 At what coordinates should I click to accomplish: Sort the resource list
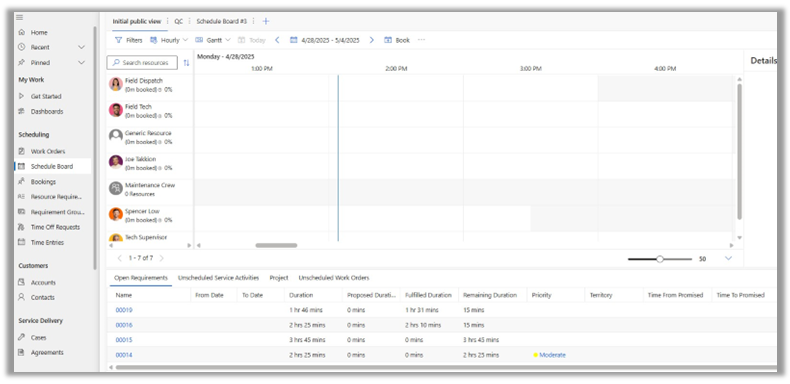point(186,63)
